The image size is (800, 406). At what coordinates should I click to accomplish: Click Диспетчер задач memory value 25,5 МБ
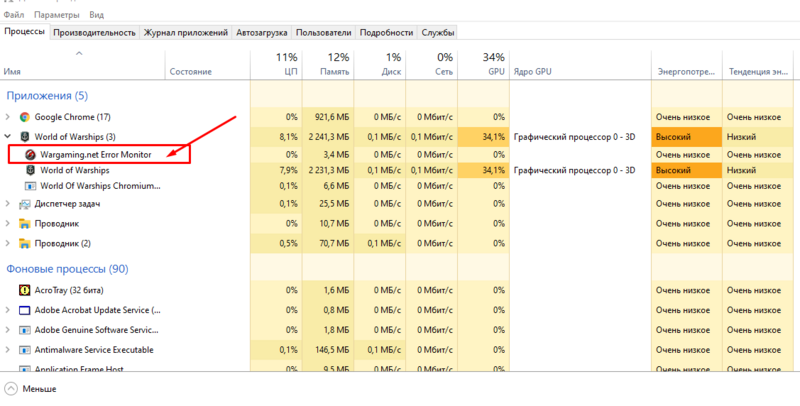(x=334, y=204)
